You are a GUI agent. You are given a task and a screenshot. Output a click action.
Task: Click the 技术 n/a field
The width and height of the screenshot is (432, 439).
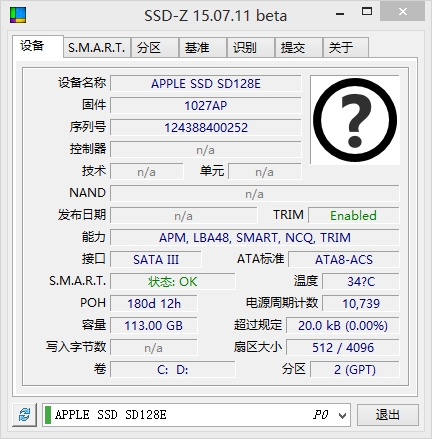tap(147, 171)
